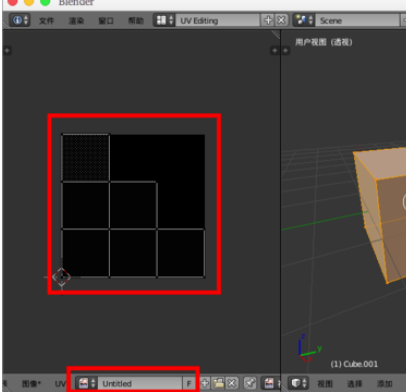Screen dimensions: 406x392
Task: Open the UV menu in the editor header
Action: (x=60, y=384)
